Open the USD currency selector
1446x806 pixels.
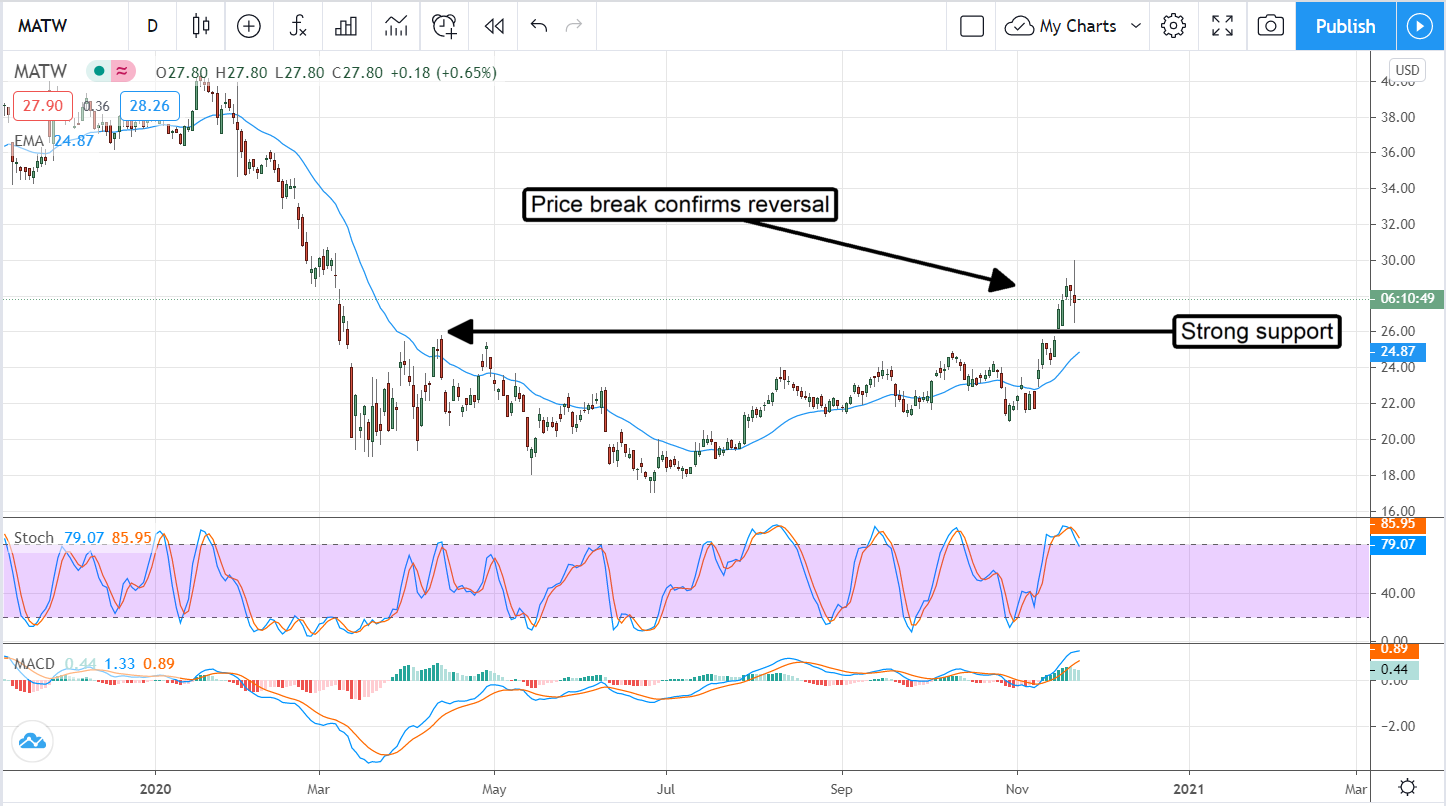(x=1407, y=70)
